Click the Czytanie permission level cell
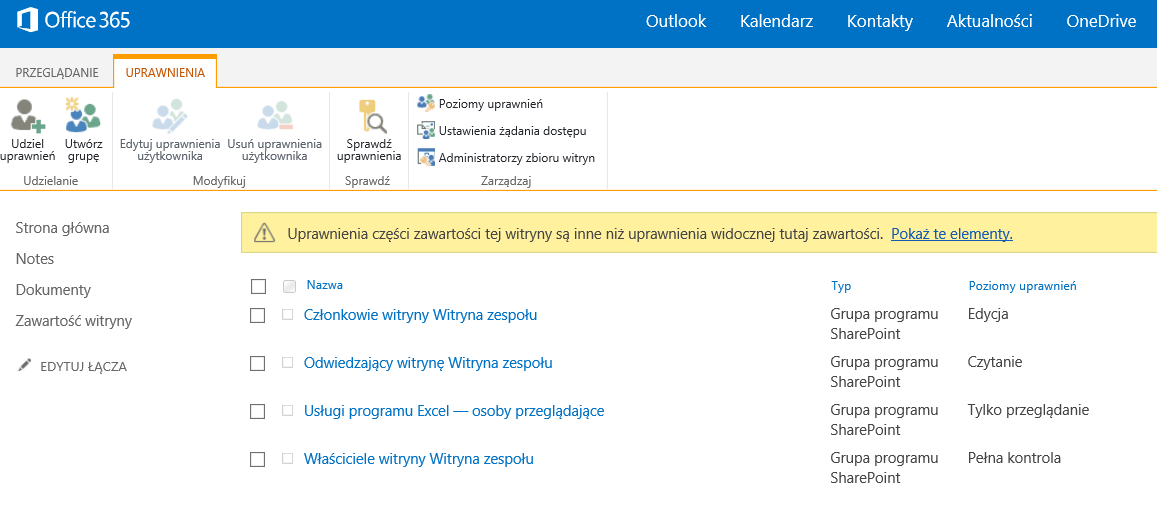This screenshot has height=514, width=1157. (995, 363)
